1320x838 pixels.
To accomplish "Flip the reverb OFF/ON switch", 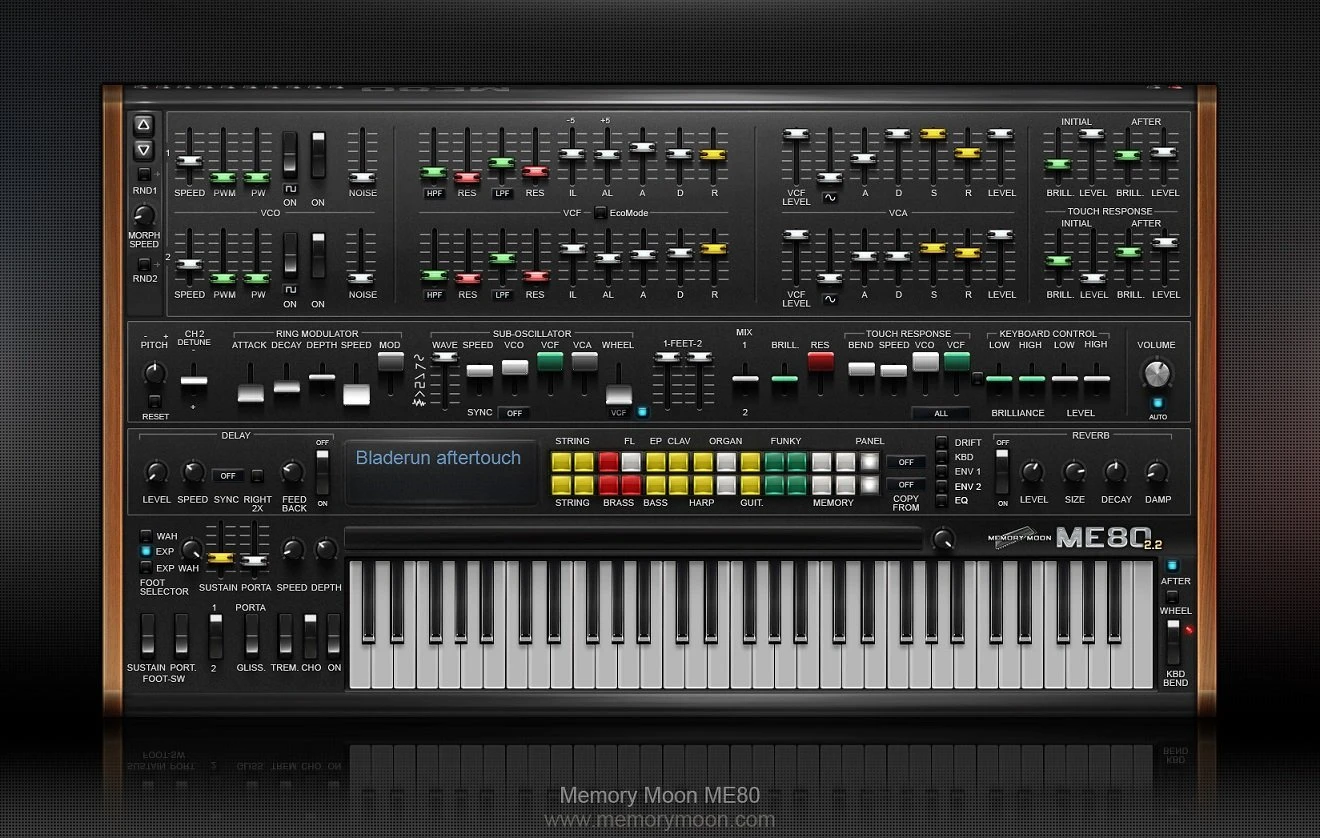I will 1002,472.
